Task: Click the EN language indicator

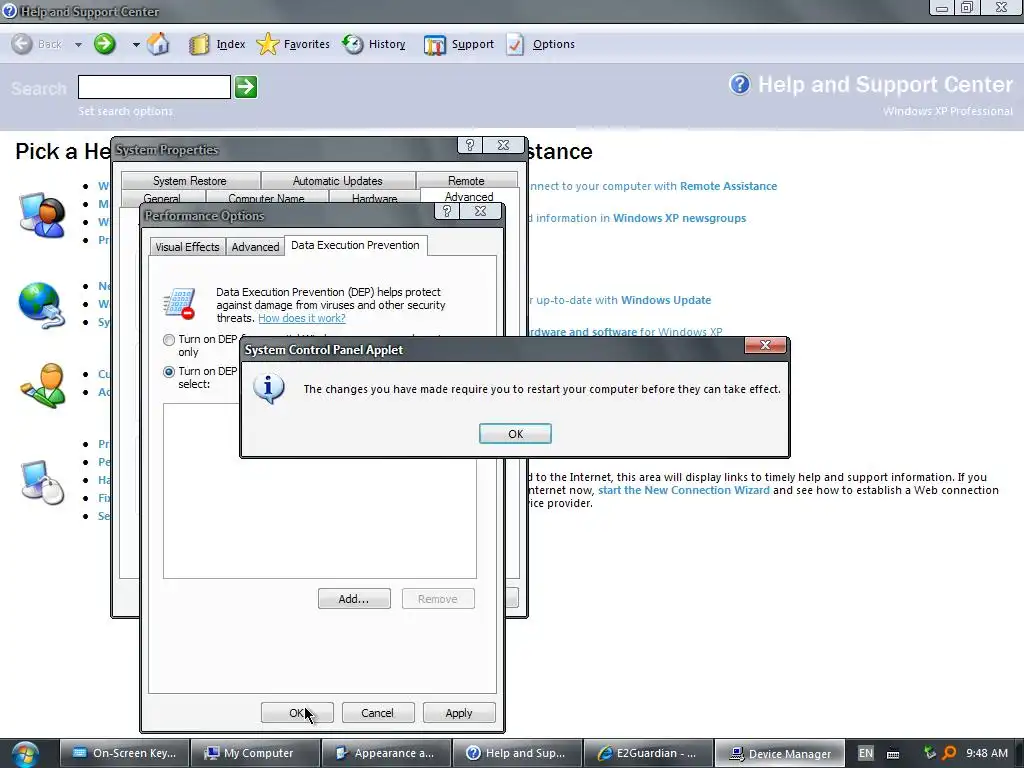Action: pos(865,753)
